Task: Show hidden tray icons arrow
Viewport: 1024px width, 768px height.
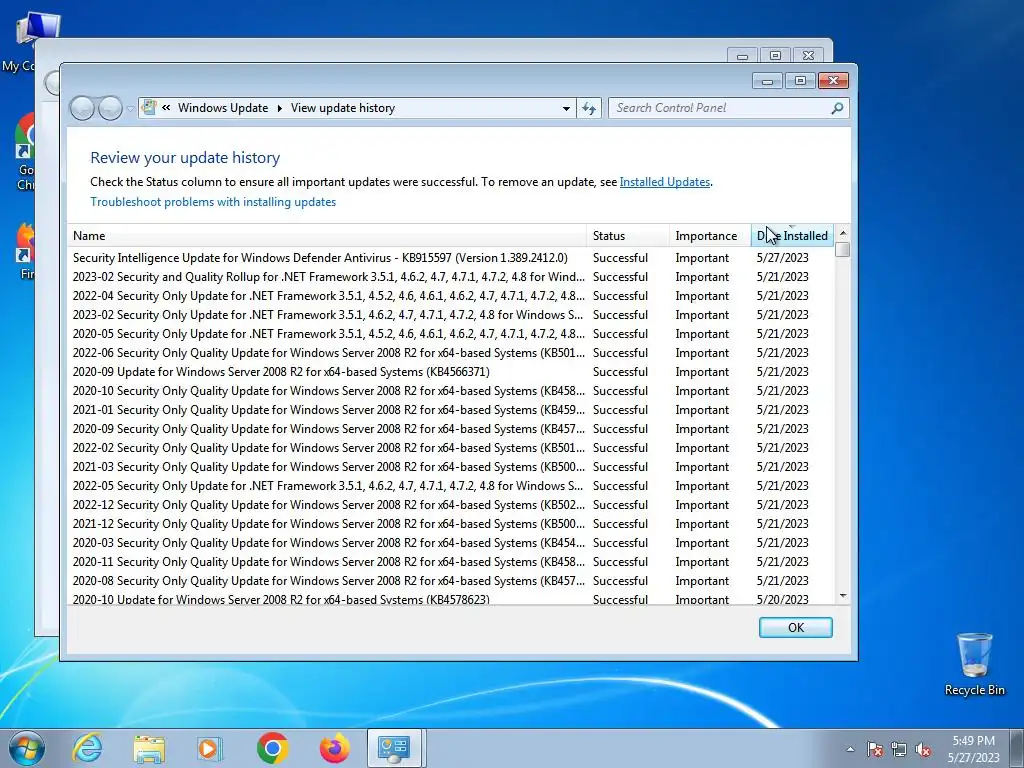Action: (850, 750)
